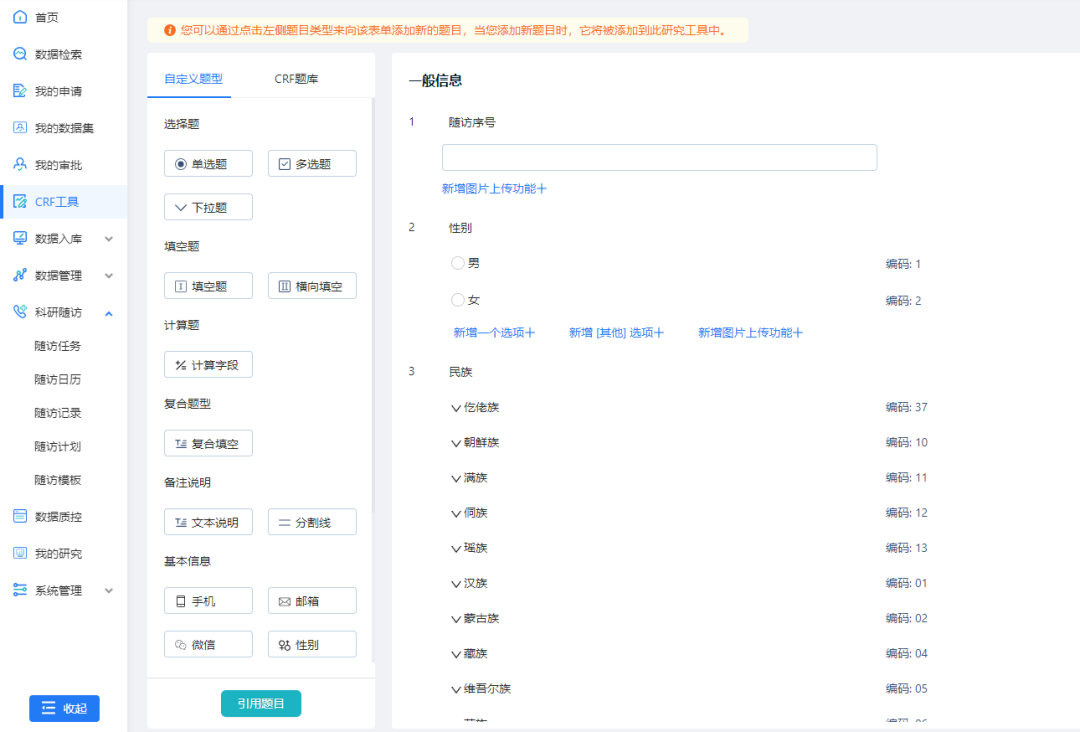The width and height of the screenshot is (1080, 732).
Task: Click 新增一个选项 link under 性别
Action: (x=494, y=333)
